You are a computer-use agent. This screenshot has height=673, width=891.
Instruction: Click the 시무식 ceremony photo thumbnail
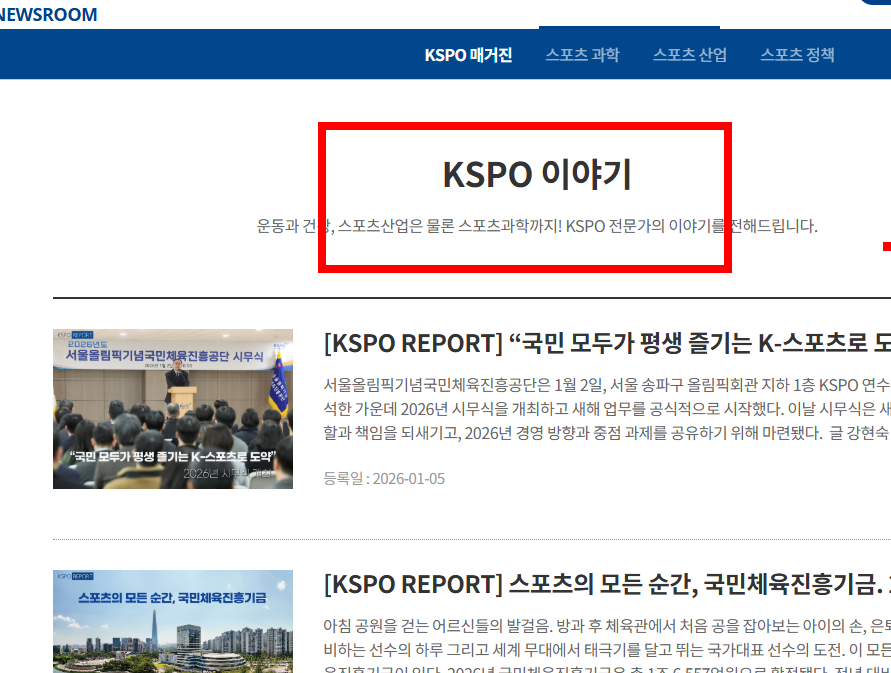pyautogui.click(x=173, y=408)
